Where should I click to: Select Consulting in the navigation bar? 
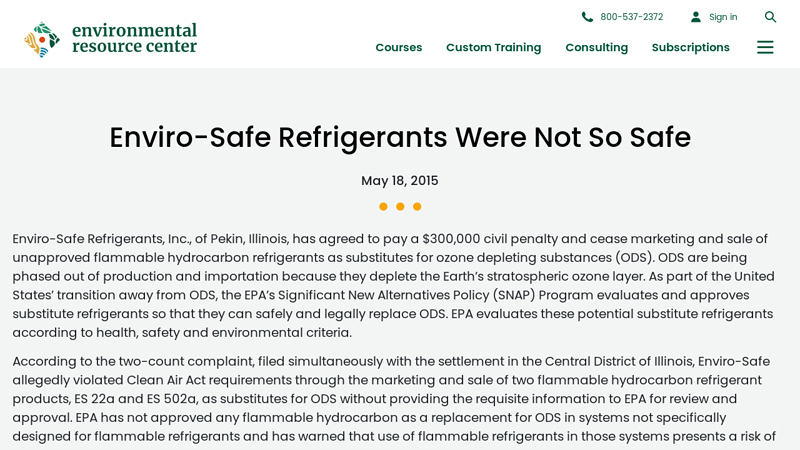596,47
